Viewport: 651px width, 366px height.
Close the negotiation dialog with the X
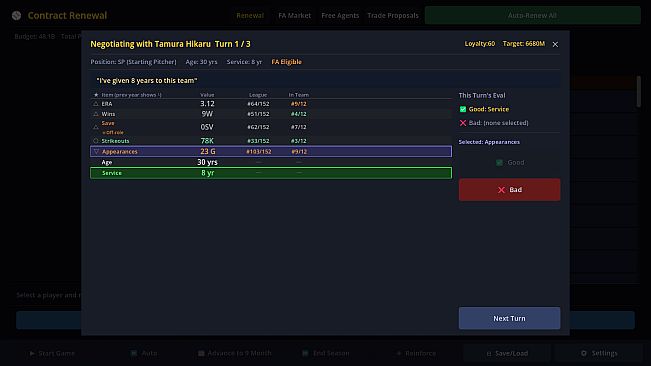(555, 44)
